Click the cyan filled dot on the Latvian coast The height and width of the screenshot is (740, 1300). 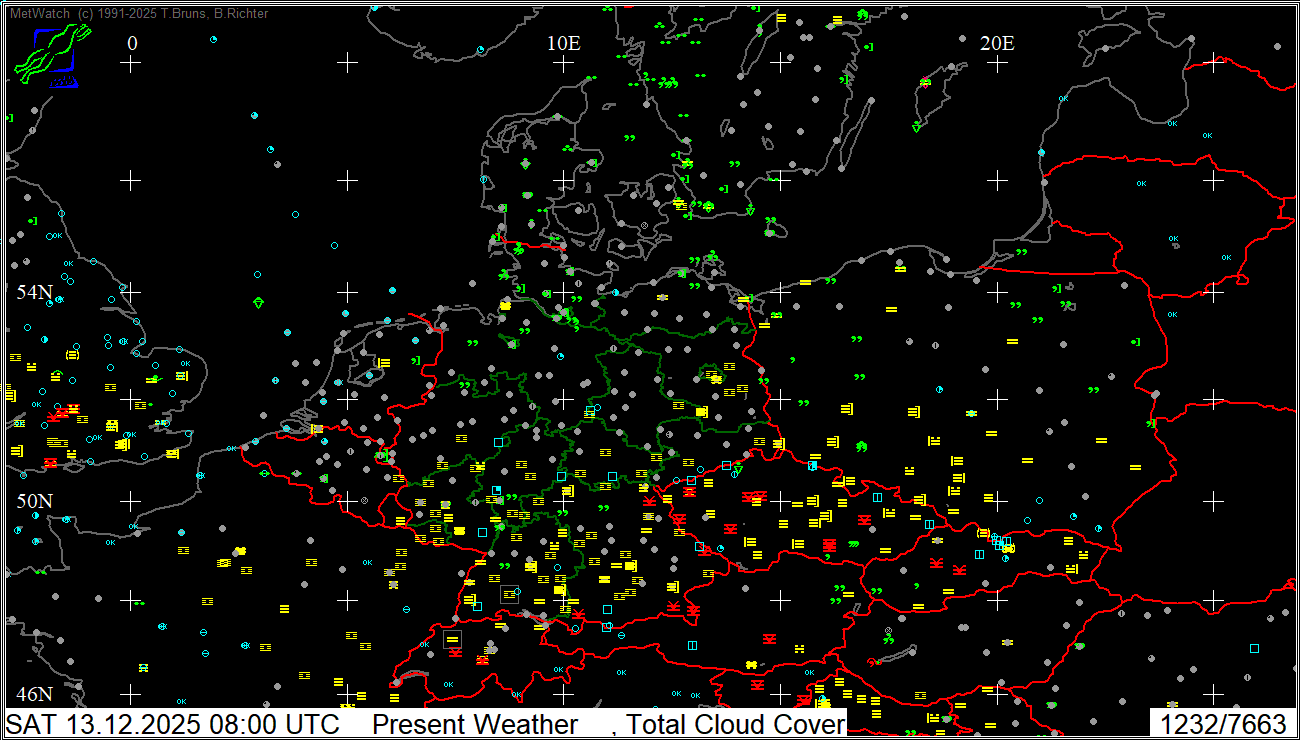pyautogui.click(x=1041, y=152)
